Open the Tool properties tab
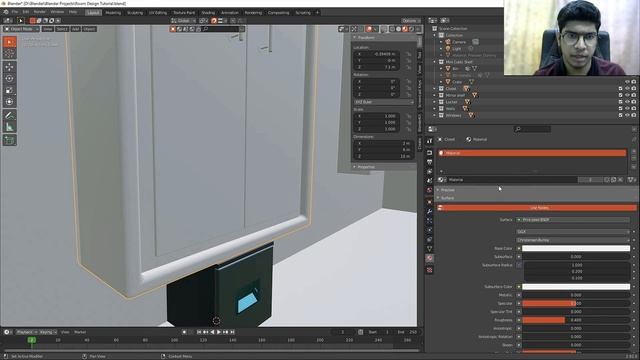 point(429,141)
